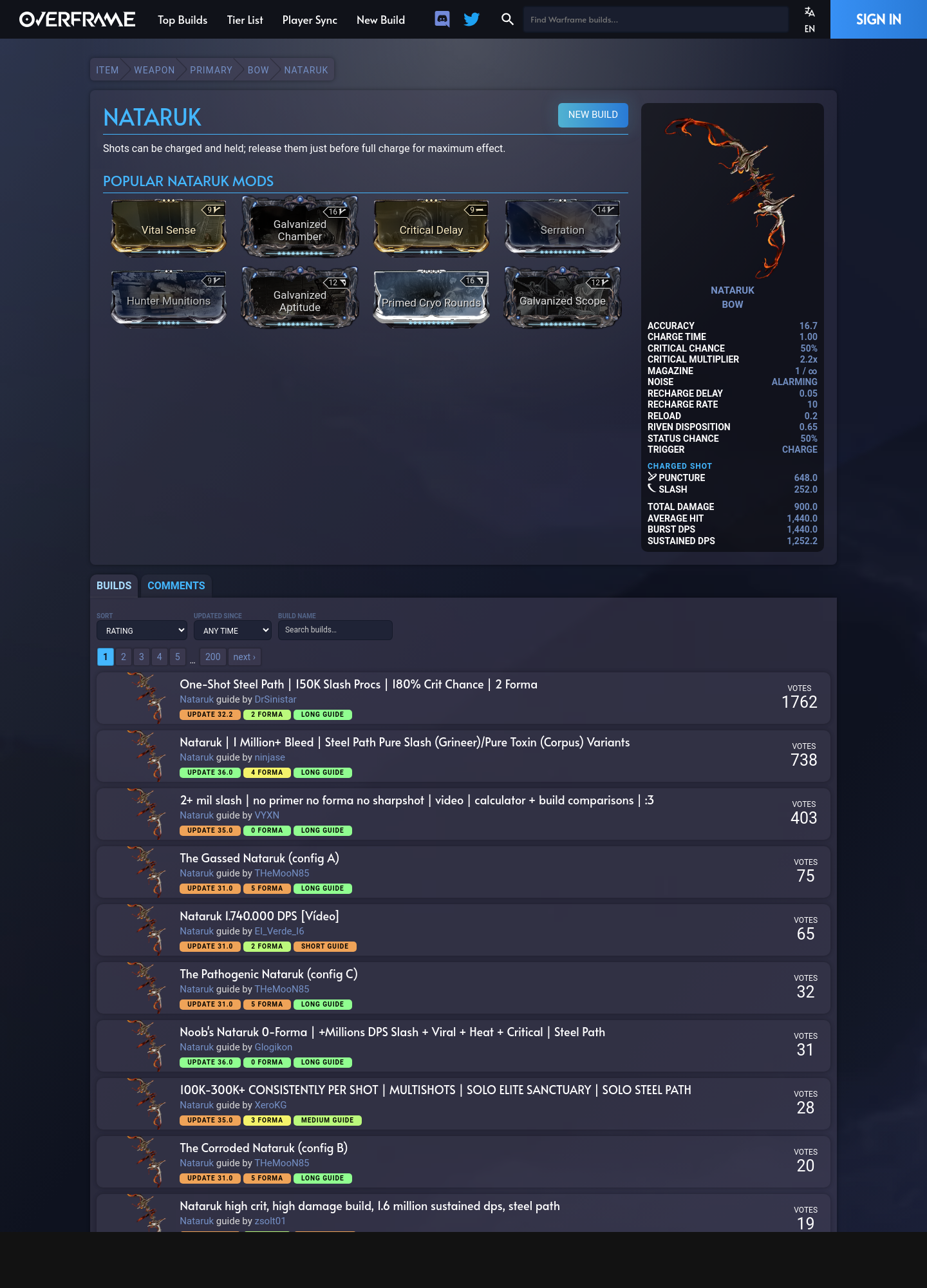Viewport: 927px width, 1288px height.
Task: Focus the Find Warframe builds search box
Action: point(655,19)
